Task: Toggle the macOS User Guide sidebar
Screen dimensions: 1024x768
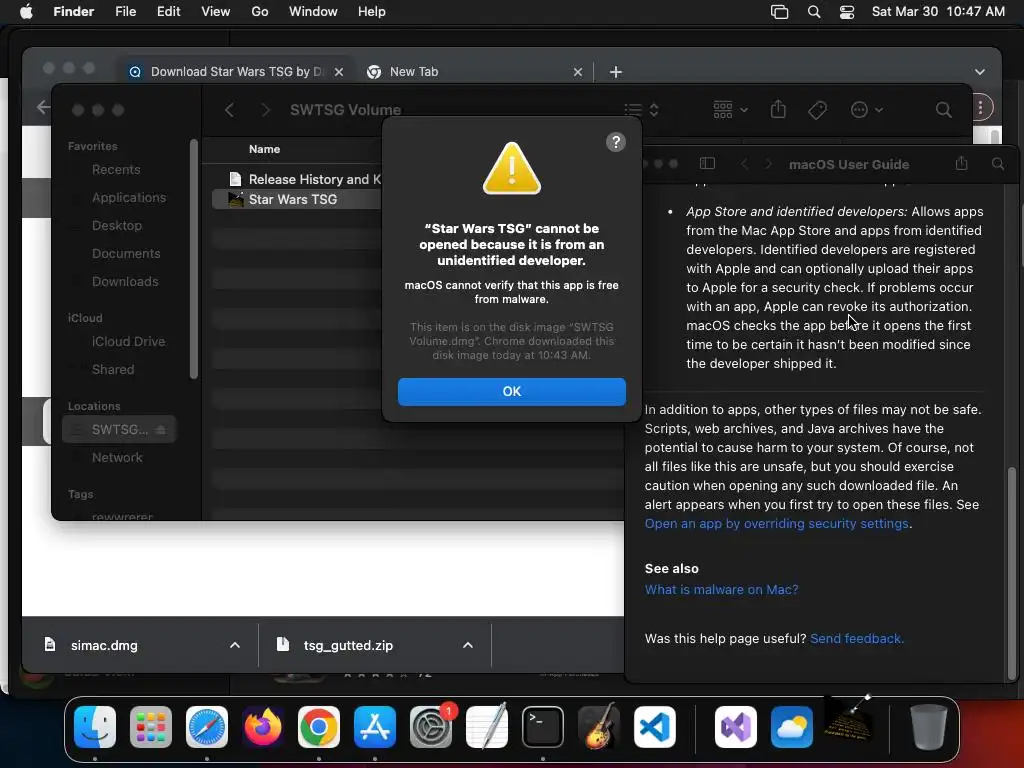Action: 707,164
